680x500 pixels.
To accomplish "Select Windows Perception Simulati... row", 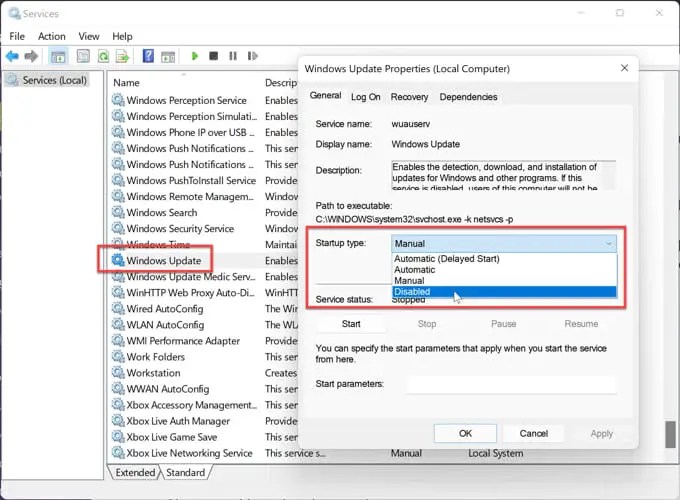I will 183,116.
